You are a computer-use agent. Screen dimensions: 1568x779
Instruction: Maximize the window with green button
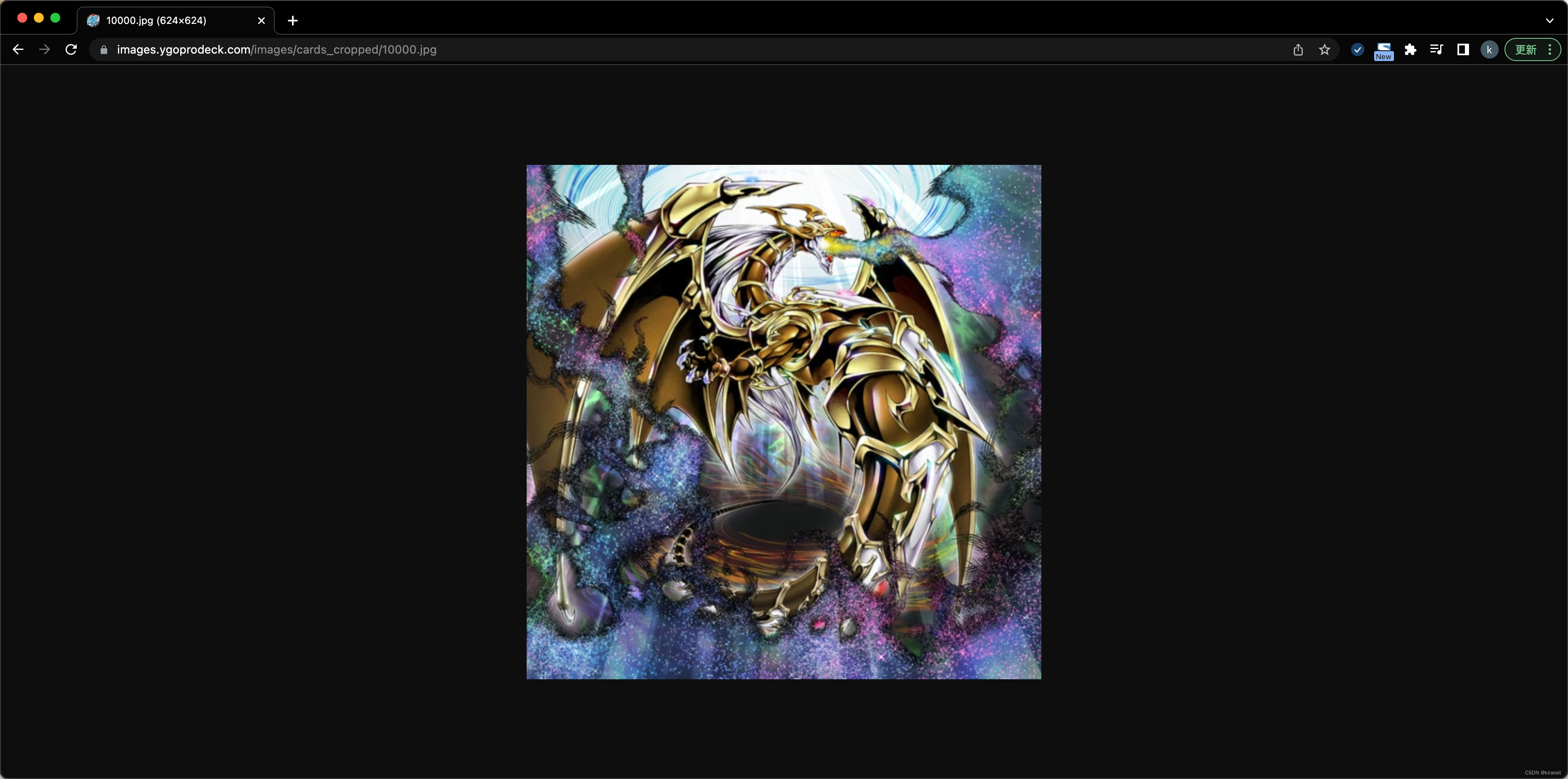pyautogui.click(x=55, y=18)
